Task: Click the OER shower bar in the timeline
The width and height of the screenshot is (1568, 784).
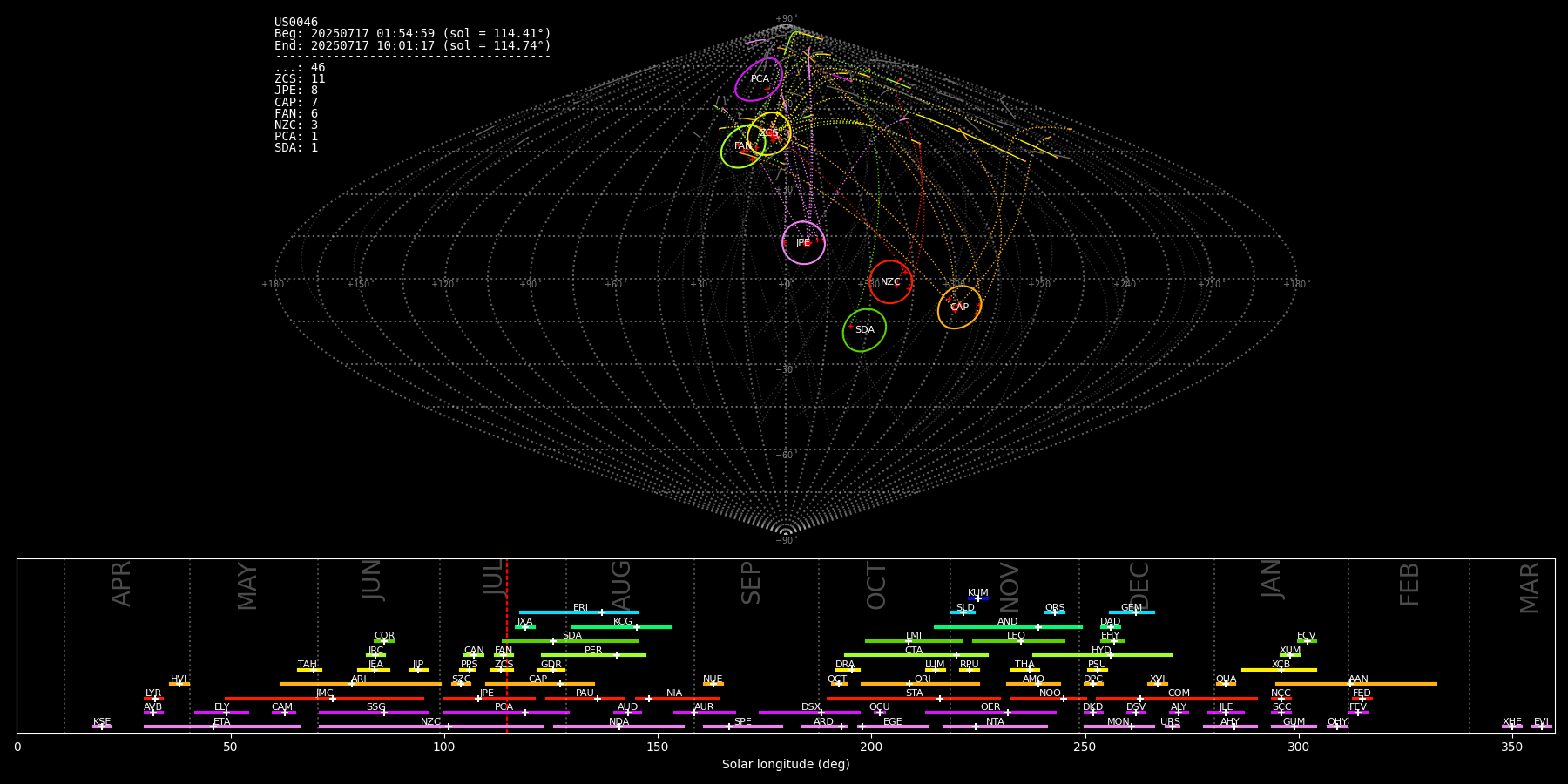Action: (990, 713)
